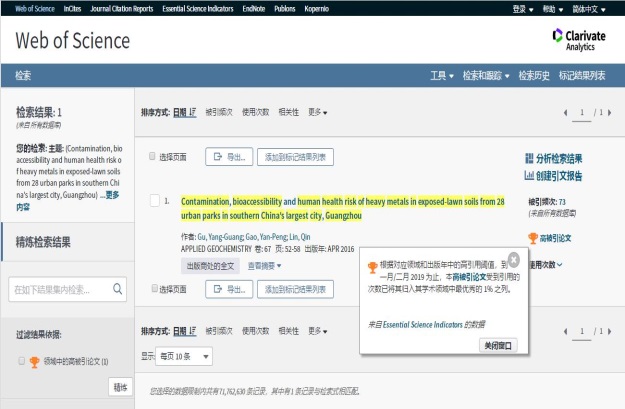The image size is (625, 409).
Task: Click the top 添加到标记结果列表 button
Action: (x=295, y=157)
